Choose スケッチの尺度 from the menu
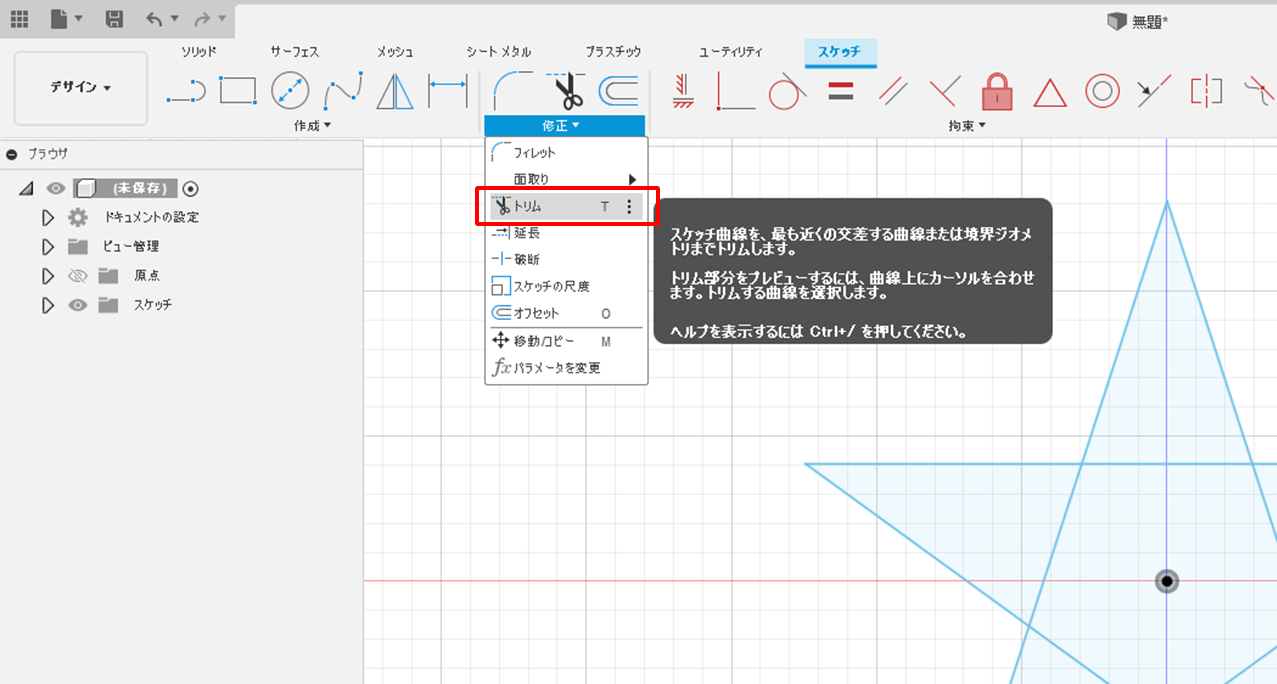1277x684 pixels. (566, 286)
